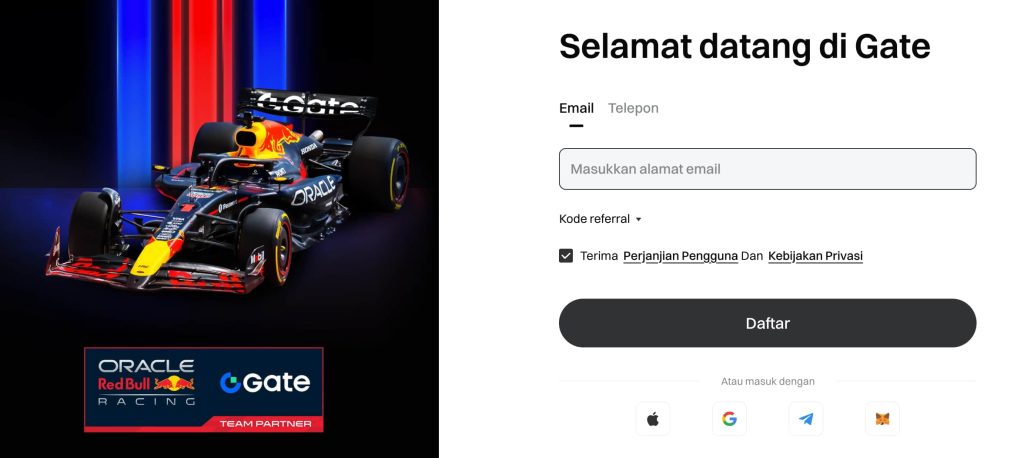Continue with the Google icon
Screen dimensions: 1024x458
[729, 419]
